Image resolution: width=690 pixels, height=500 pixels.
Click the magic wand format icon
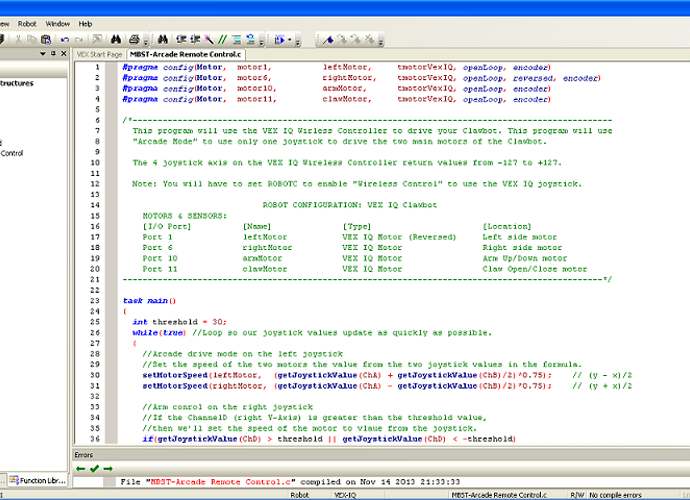click(x=209, y=40)
